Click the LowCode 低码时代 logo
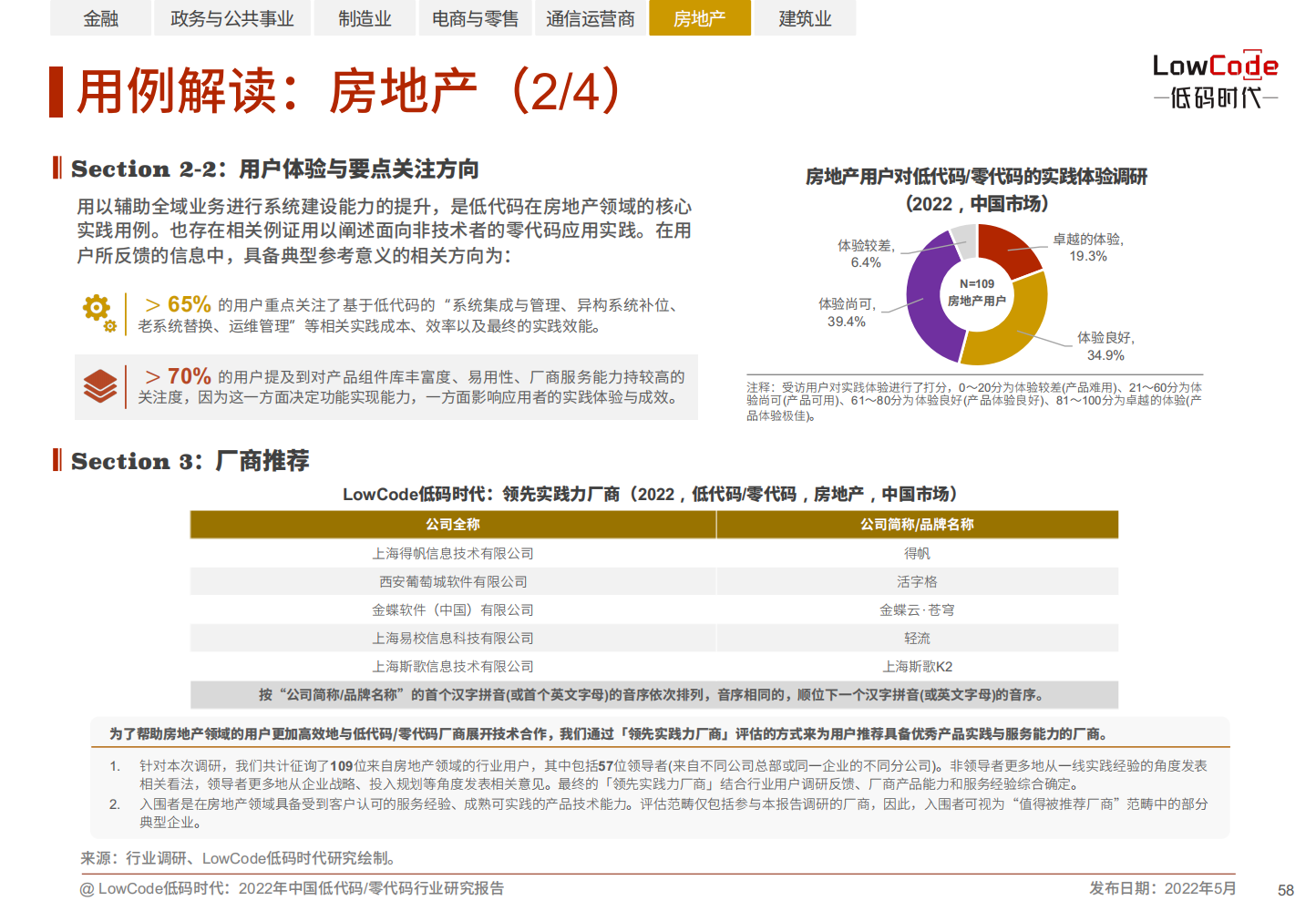This screenshot has height=911, width=1316. click(1216, 80)
